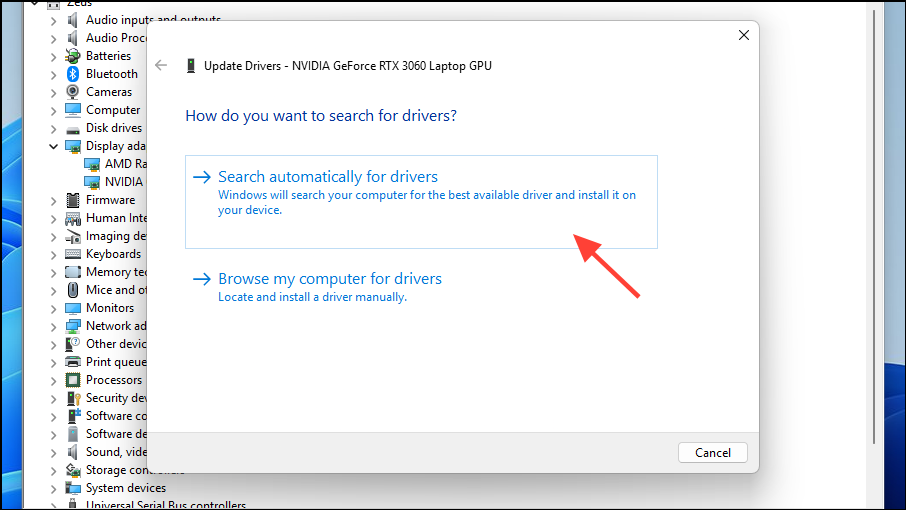Click the Cameras webcam icon

coord(73,92)
